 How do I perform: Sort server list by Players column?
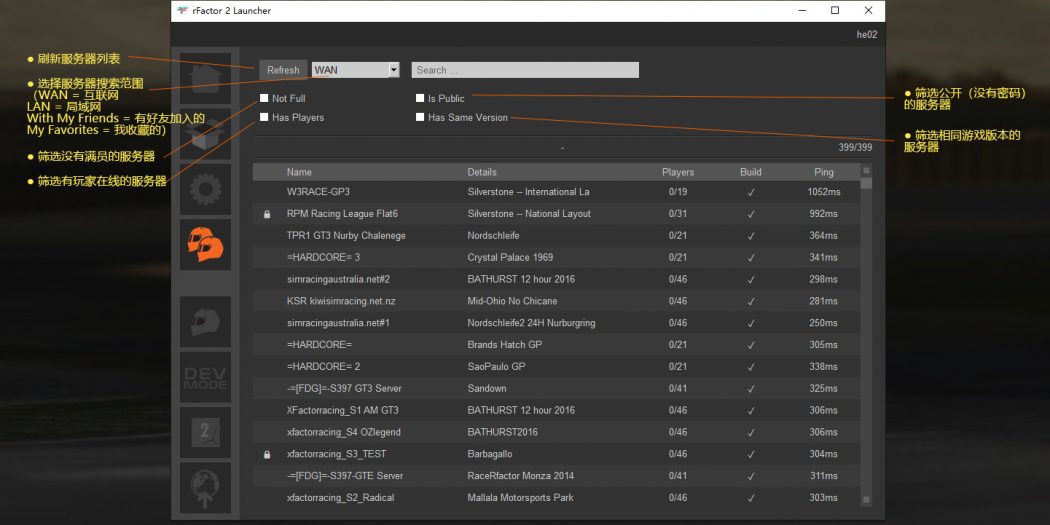click(678, 172)
